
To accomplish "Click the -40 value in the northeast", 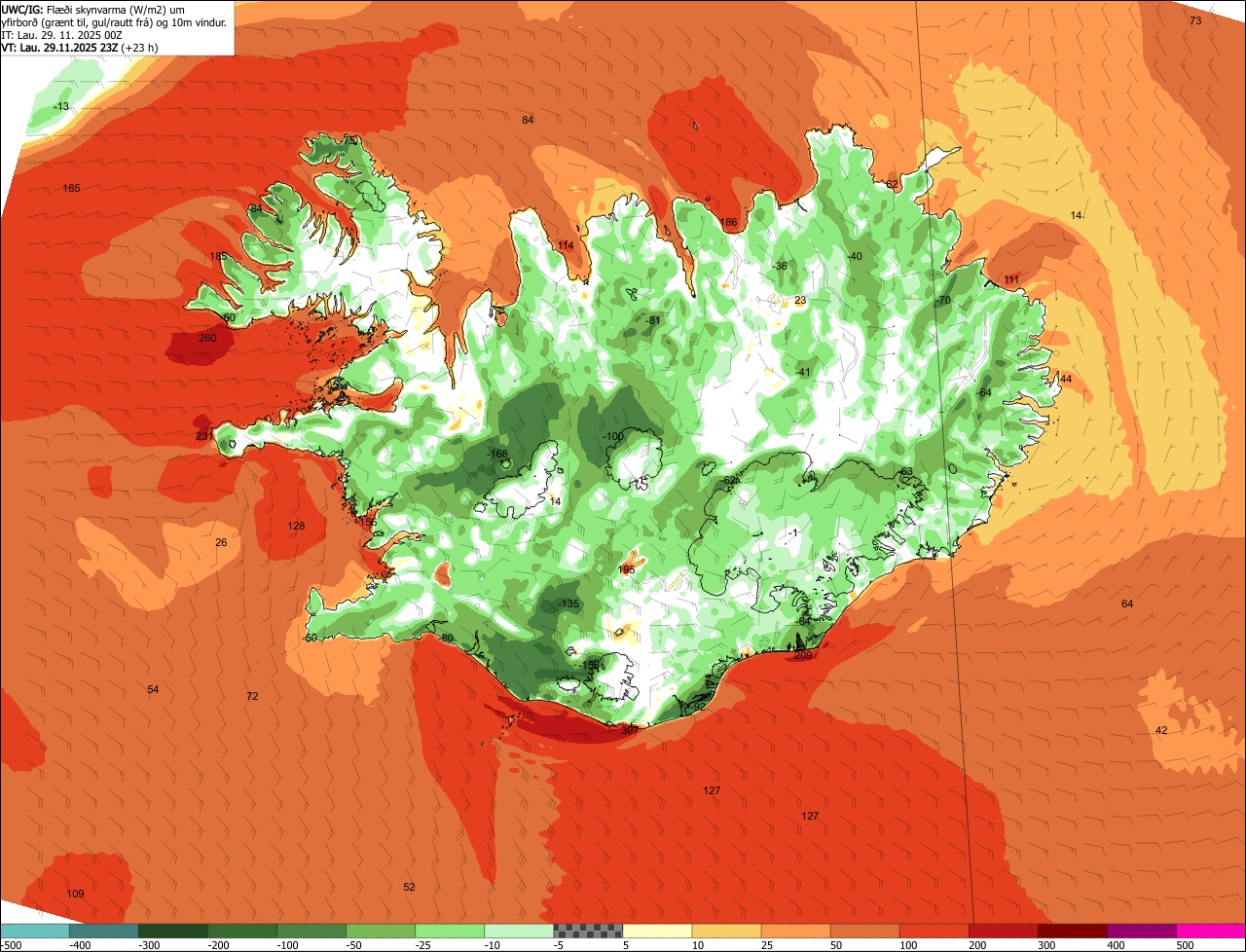I will coord(855,256).
